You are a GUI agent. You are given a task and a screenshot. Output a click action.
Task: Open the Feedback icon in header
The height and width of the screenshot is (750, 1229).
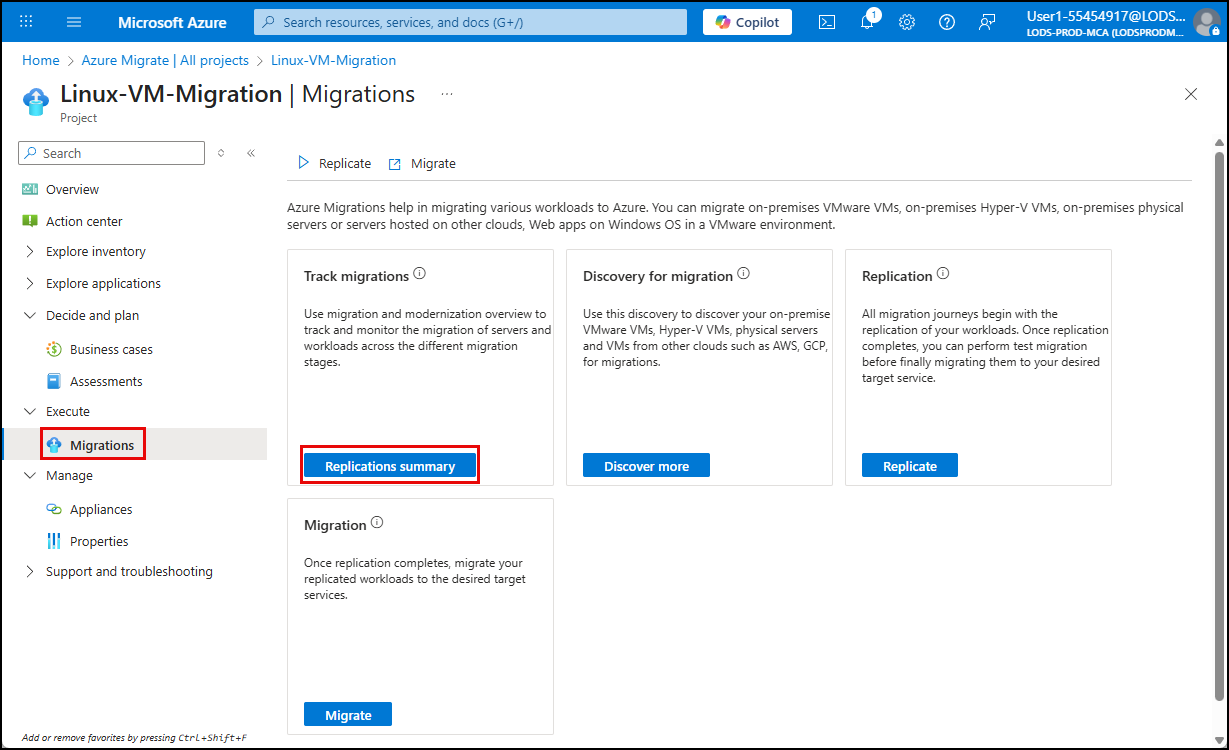987,22
